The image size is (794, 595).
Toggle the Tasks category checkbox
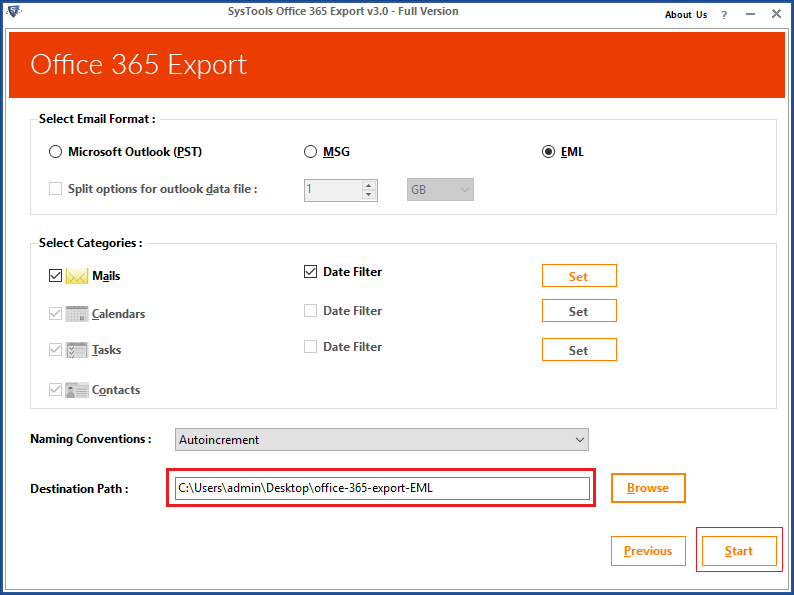click(55, 350)
